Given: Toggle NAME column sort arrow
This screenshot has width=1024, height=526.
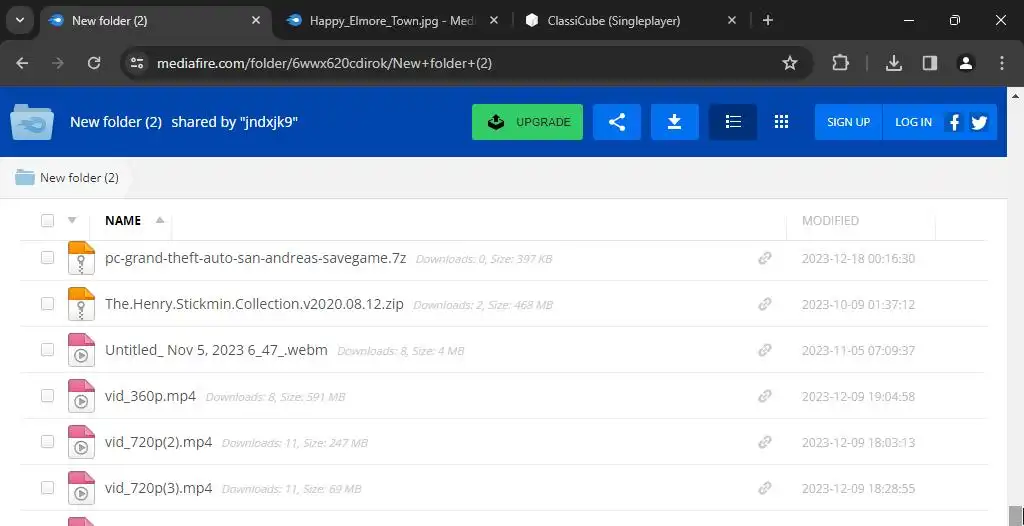Looking at the screenshot, I should [x=160, y=220].
